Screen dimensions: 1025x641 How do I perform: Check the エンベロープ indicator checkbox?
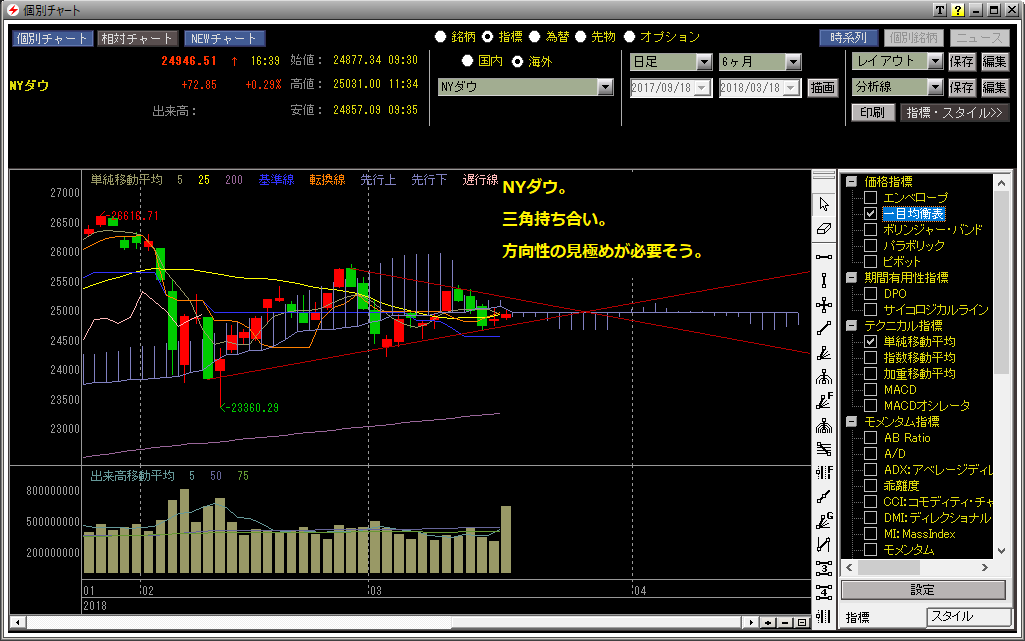pyautogui.click(x=870, y=197)
